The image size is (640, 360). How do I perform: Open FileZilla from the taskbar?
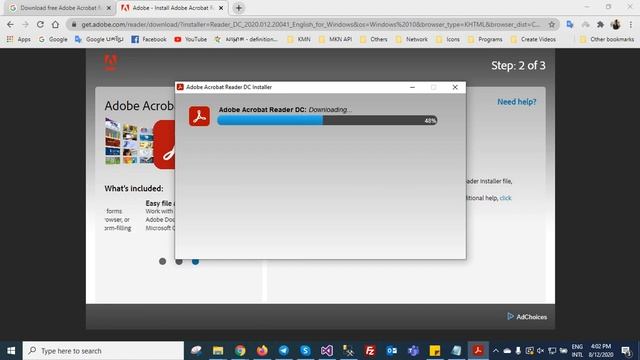pos(370,351)
